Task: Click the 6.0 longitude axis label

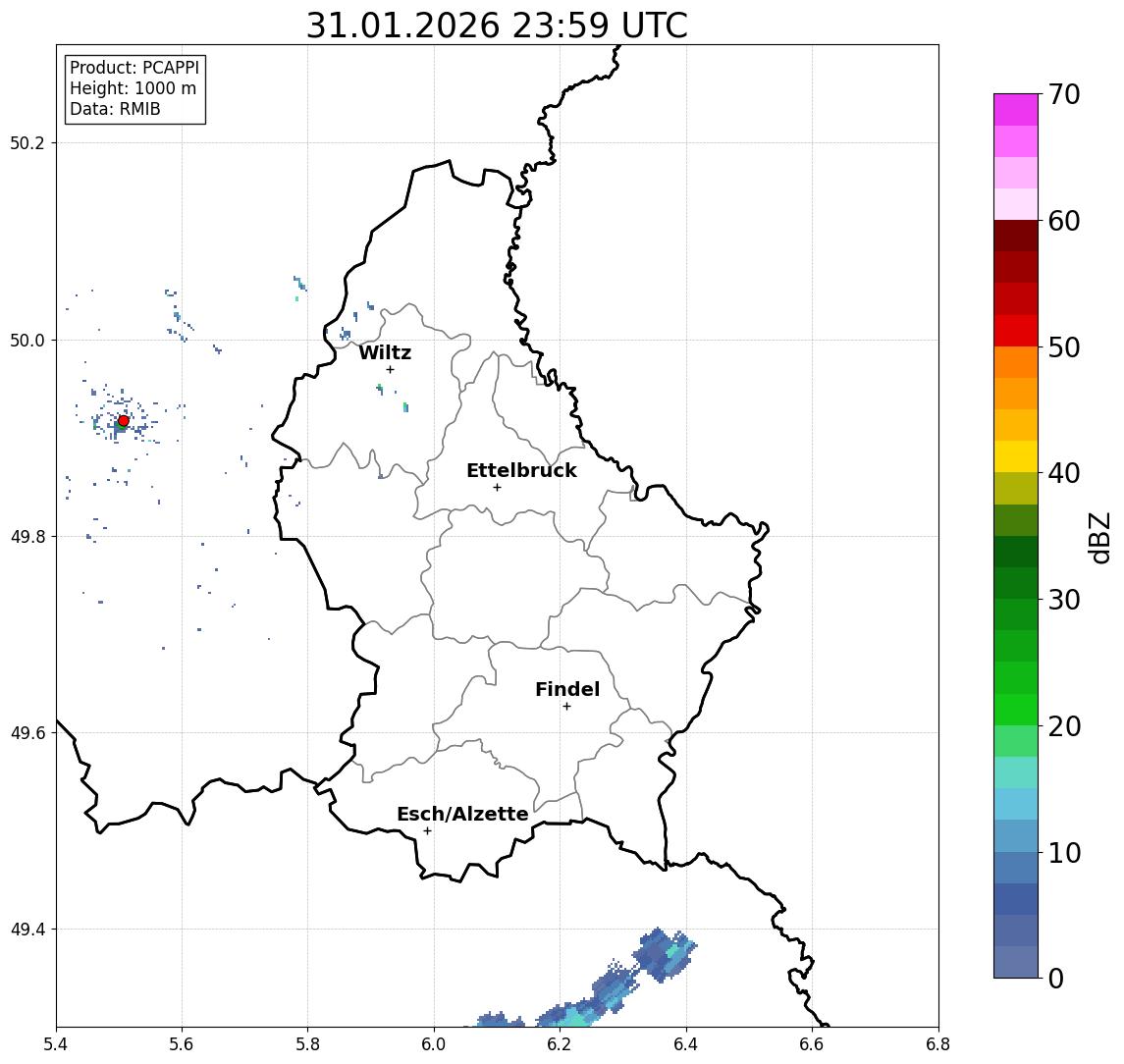Action: (435, 1044)
